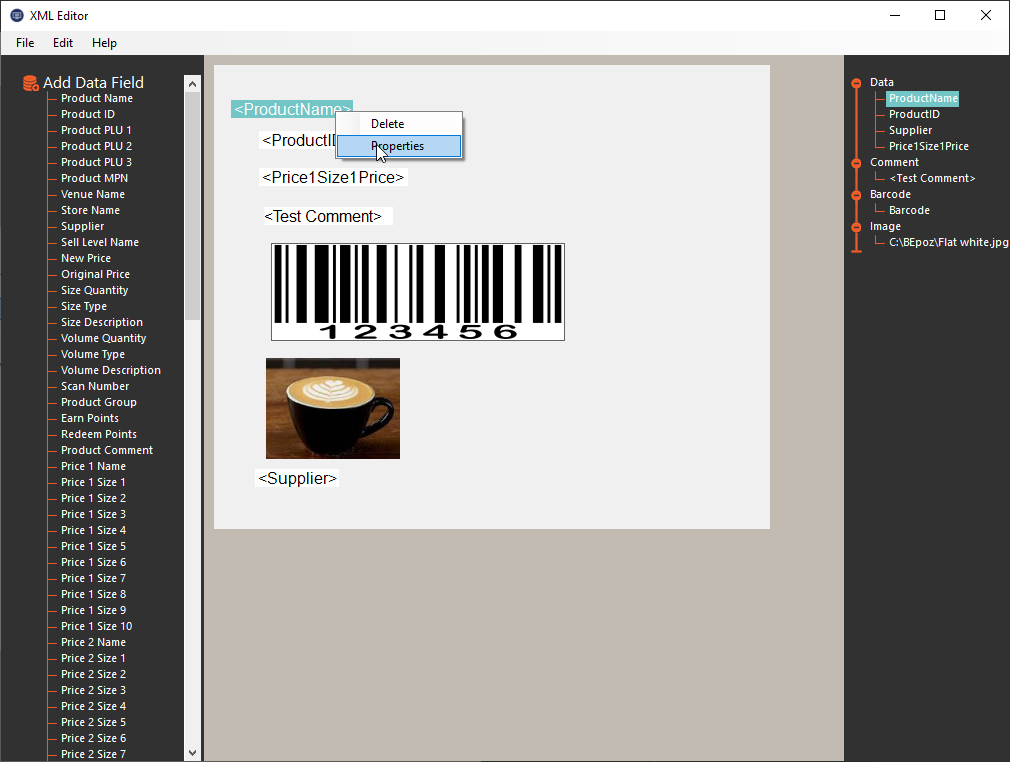Choose Delete from the context menu
The height and width of the screenshot is (762, 1010).
[x=399, y=124]
